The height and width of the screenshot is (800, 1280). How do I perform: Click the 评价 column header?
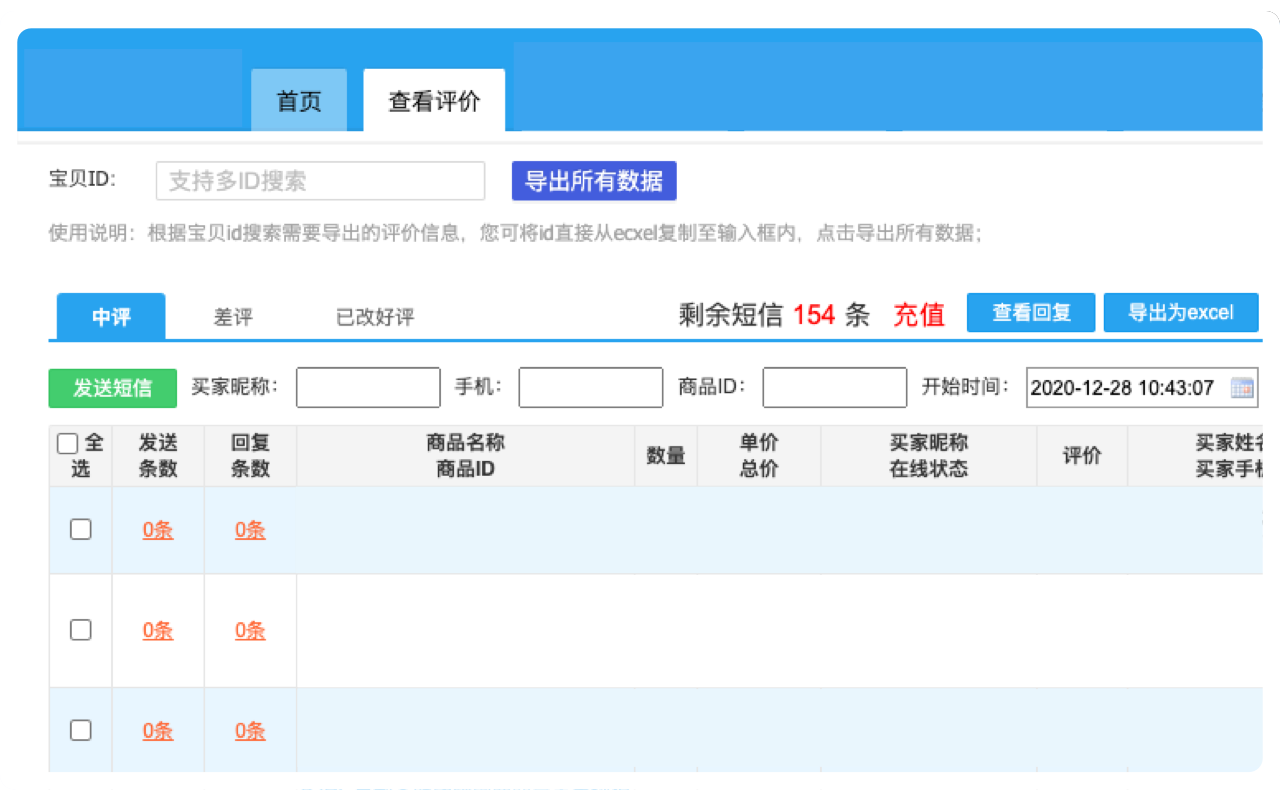1082,456
